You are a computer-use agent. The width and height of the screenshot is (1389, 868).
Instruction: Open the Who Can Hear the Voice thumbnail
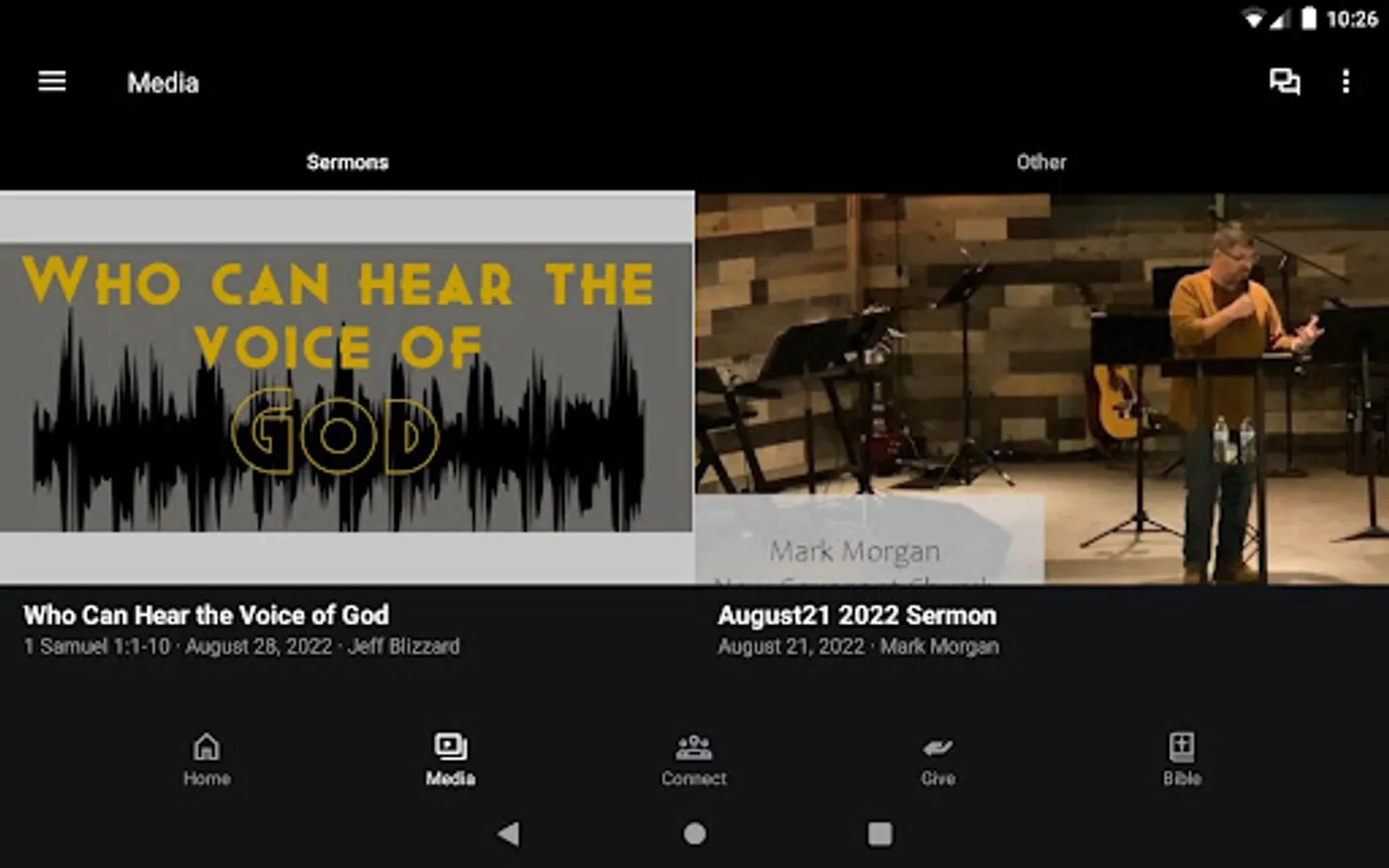pyautogui.click(x=347, y=388)
